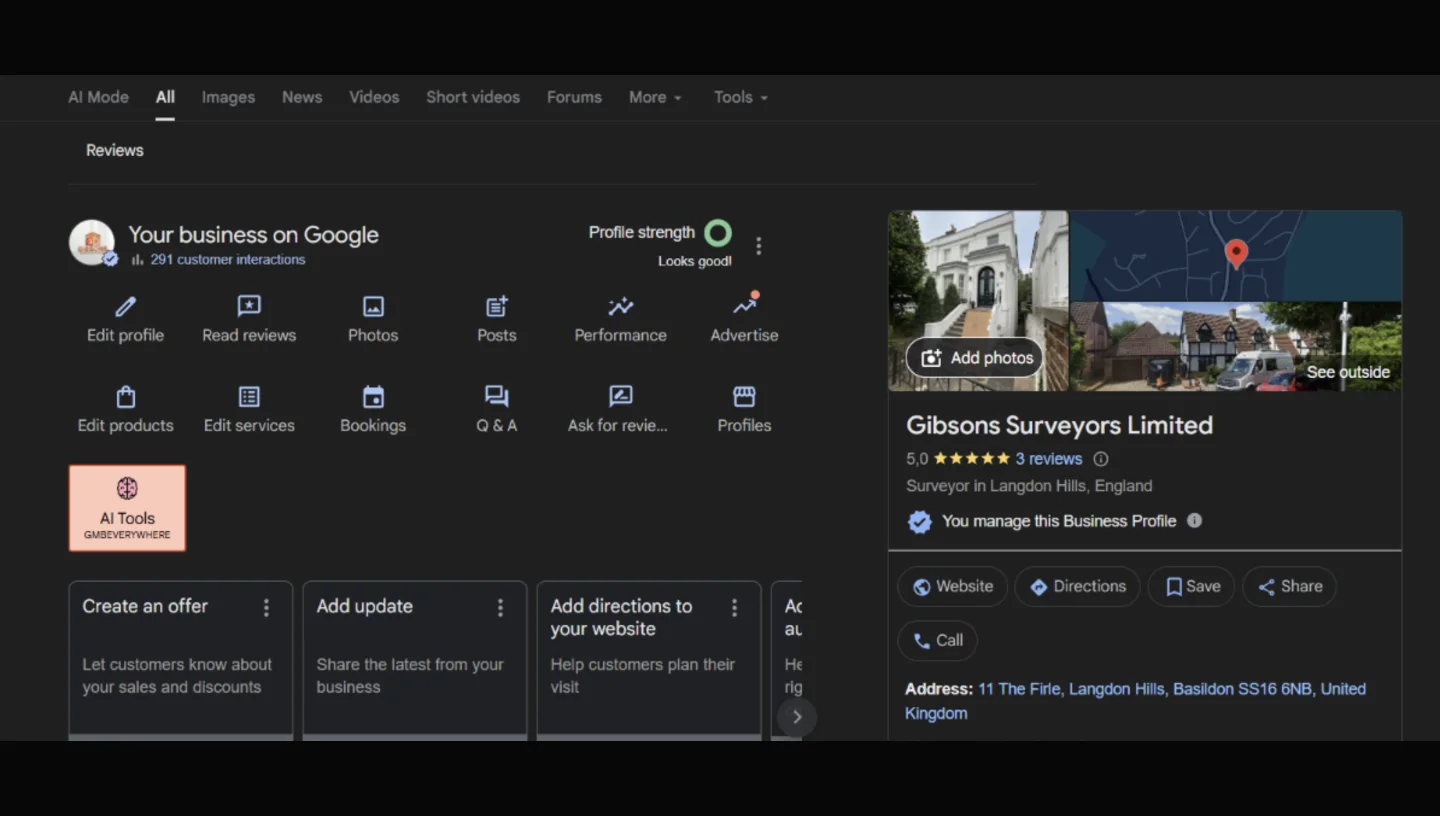1440x816 pixels.
Task: Click Your business on Google heading
Action: click(x=253, y=235)
